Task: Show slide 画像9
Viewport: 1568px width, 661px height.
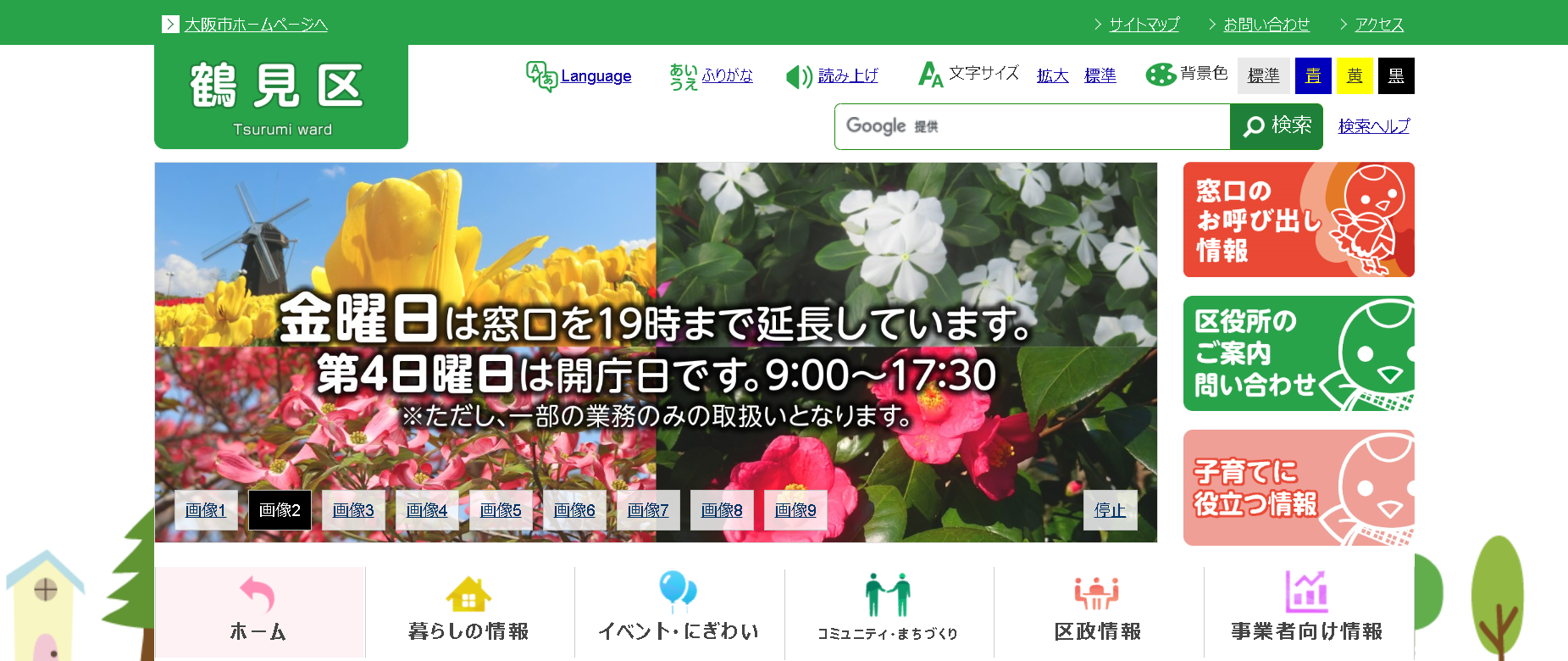Action: [x=795, y=510]
